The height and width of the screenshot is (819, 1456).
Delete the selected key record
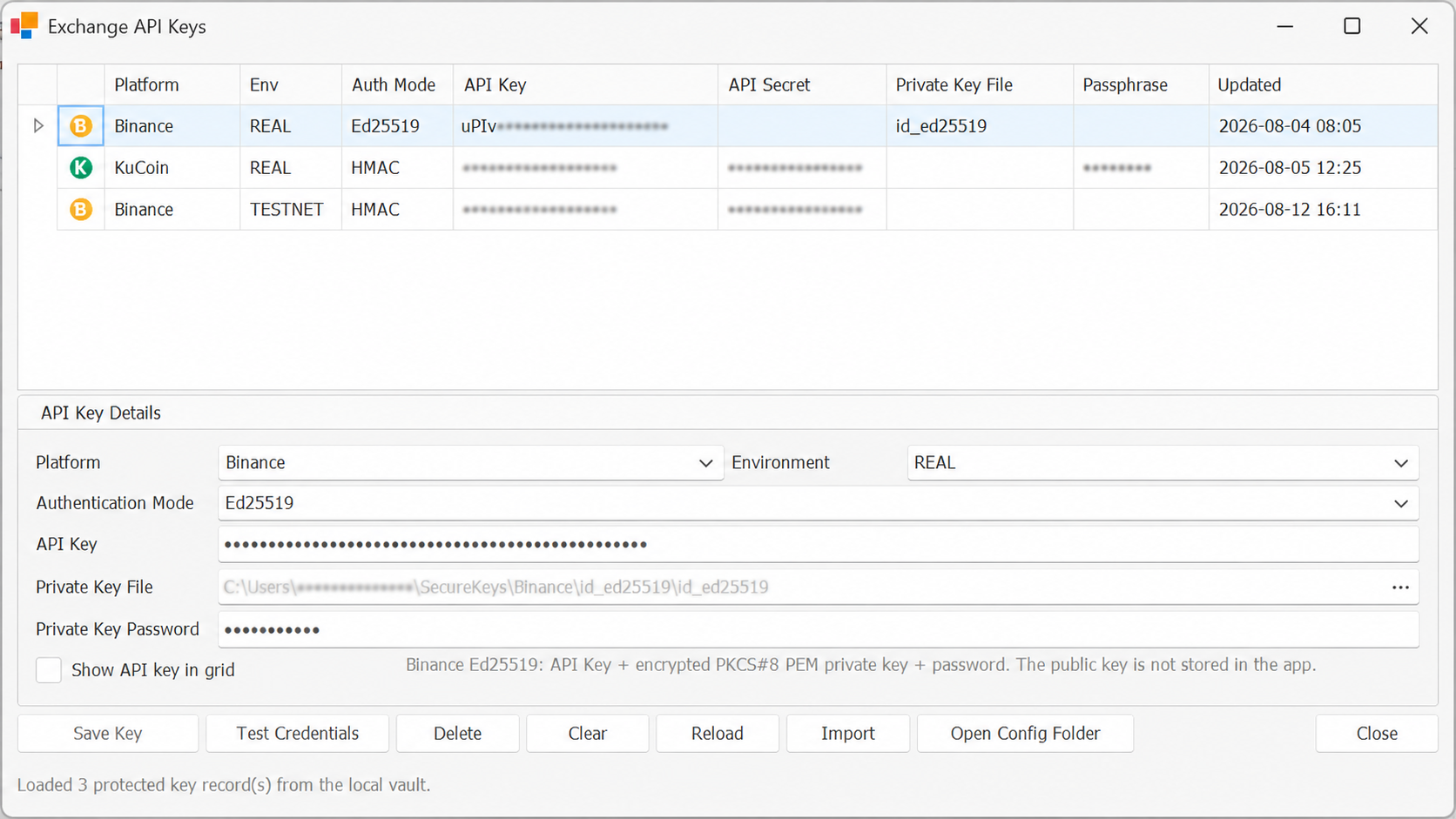(x=458, y=734)
